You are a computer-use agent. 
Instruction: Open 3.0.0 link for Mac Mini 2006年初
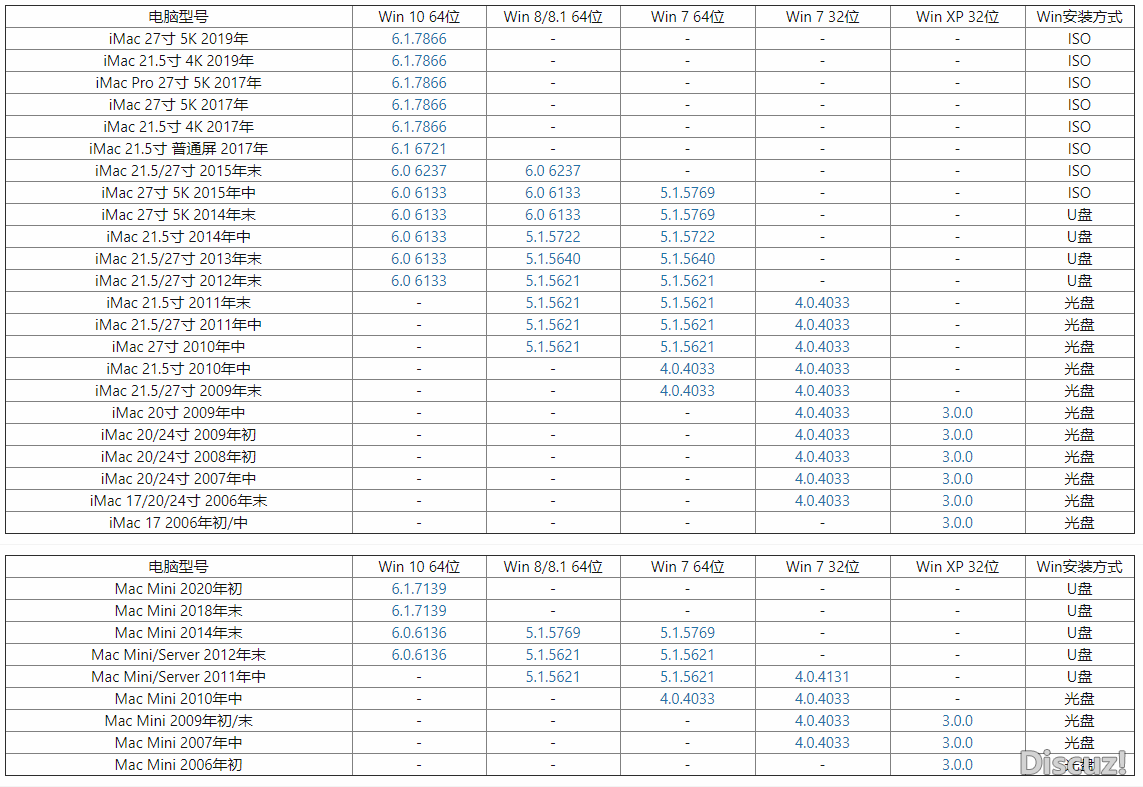[957, 764]
